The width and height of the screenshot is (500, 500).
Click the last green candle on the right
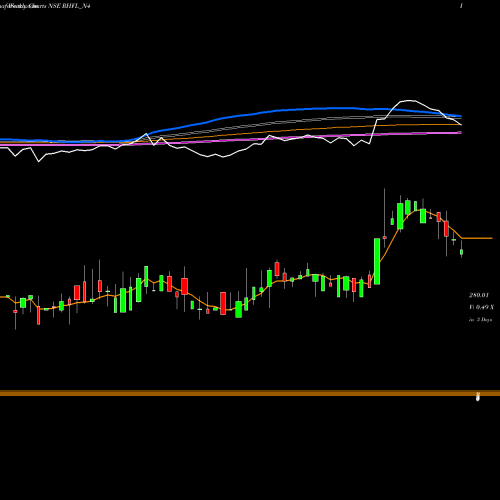coord(462,252)
